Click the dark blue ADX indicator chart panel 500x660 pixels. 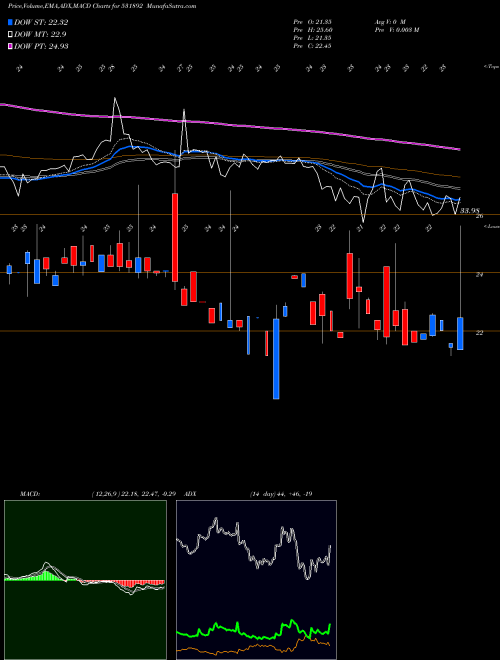[256, 580]
